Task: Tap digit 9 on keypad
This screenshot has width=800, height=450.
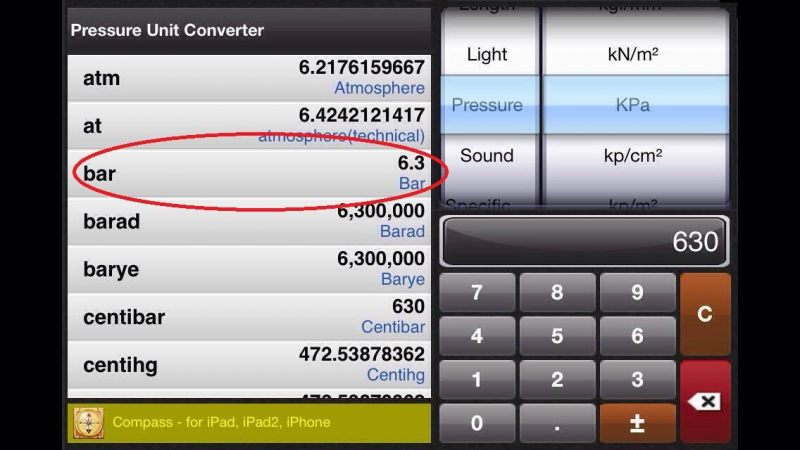Action: click(x=637, y=293)
